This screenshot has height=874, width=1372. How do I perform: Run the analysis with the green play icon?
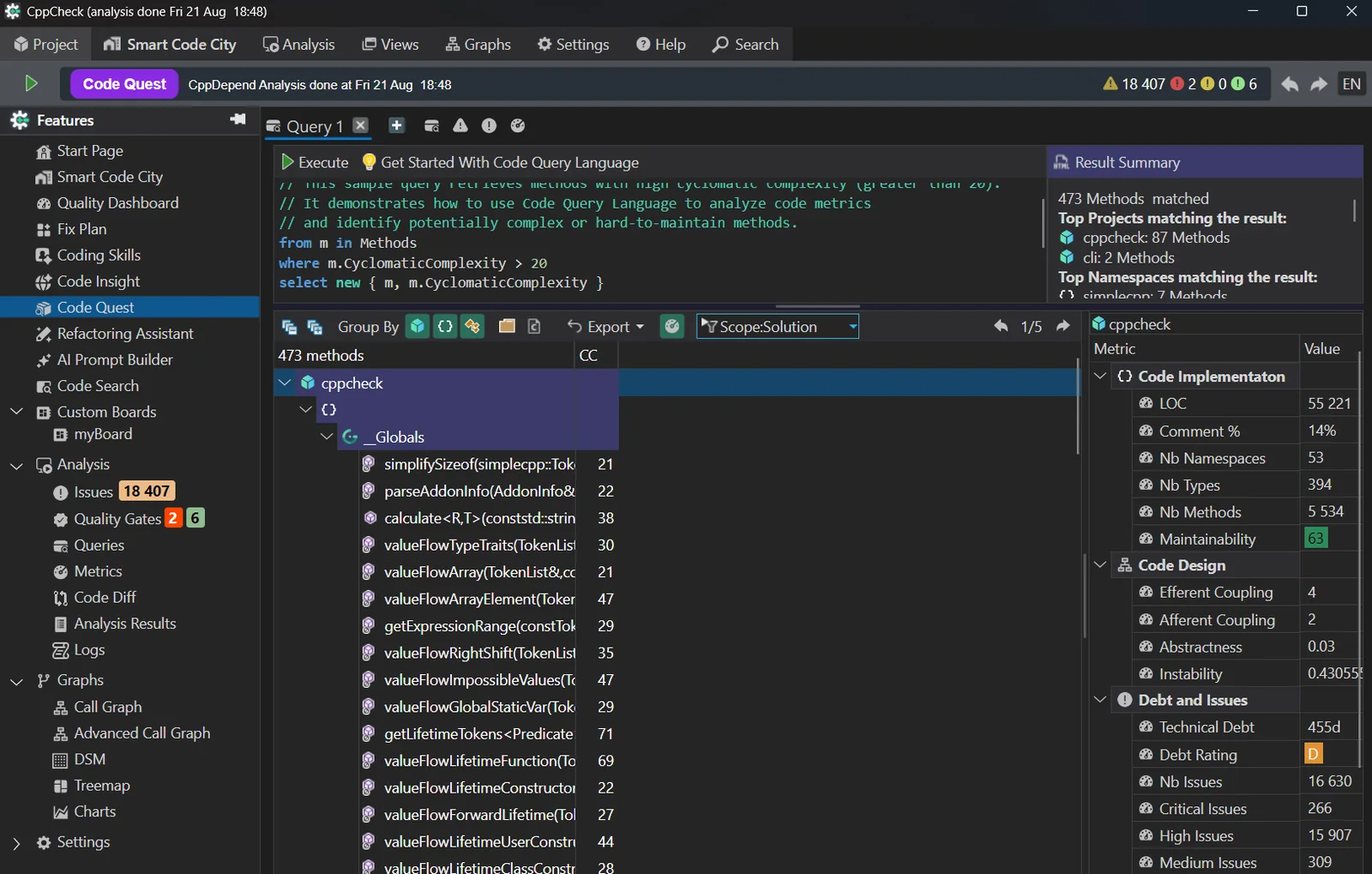point(31,83)
